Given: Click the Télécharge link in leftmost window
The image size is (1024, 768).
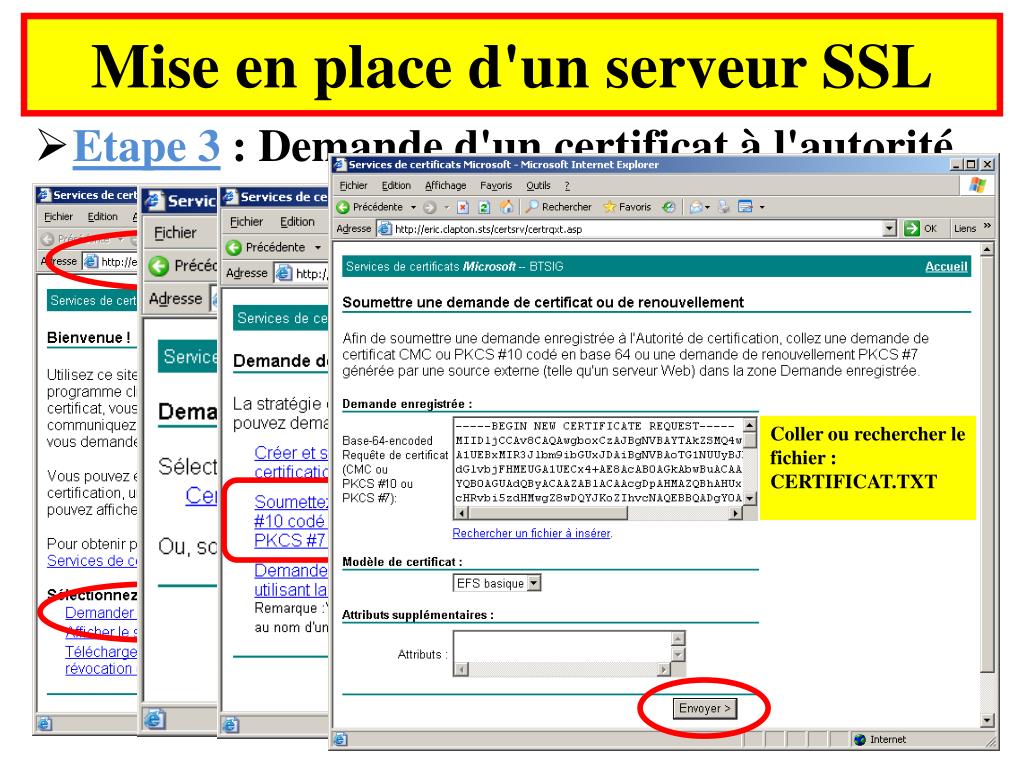Looking at the screenshot, I should (x=101, y=660).
